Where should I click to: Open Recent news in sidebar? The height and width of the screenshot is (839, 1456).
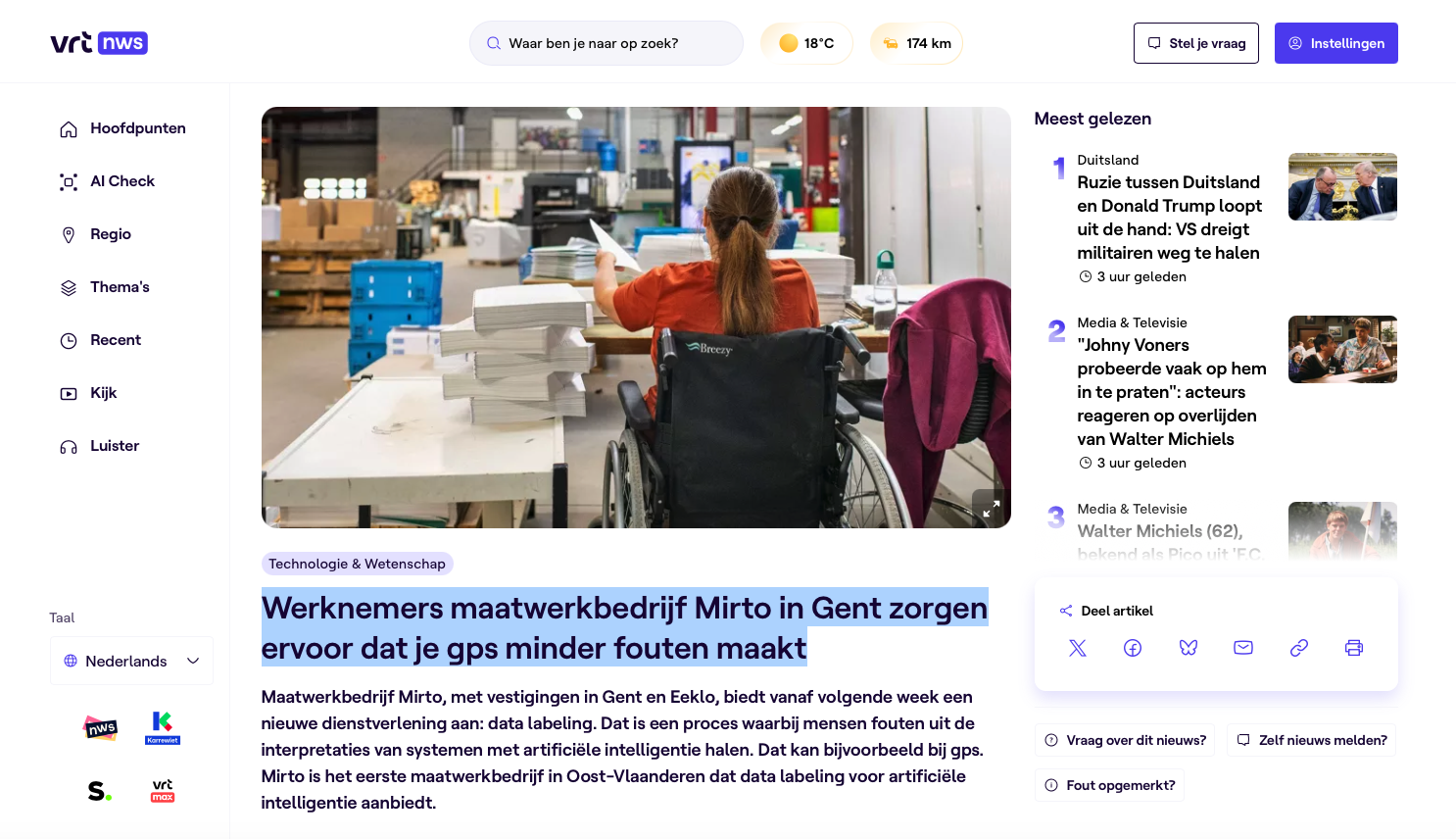point(100,340)
